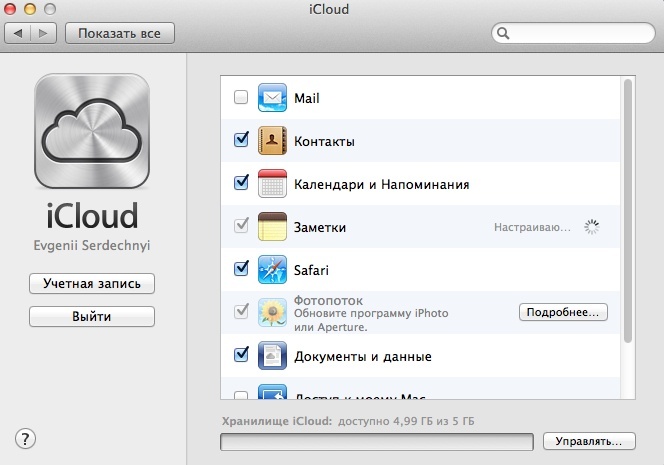Screen dimensions: 664x465
Task: Click the Mail label text
Action: point(307,98)
